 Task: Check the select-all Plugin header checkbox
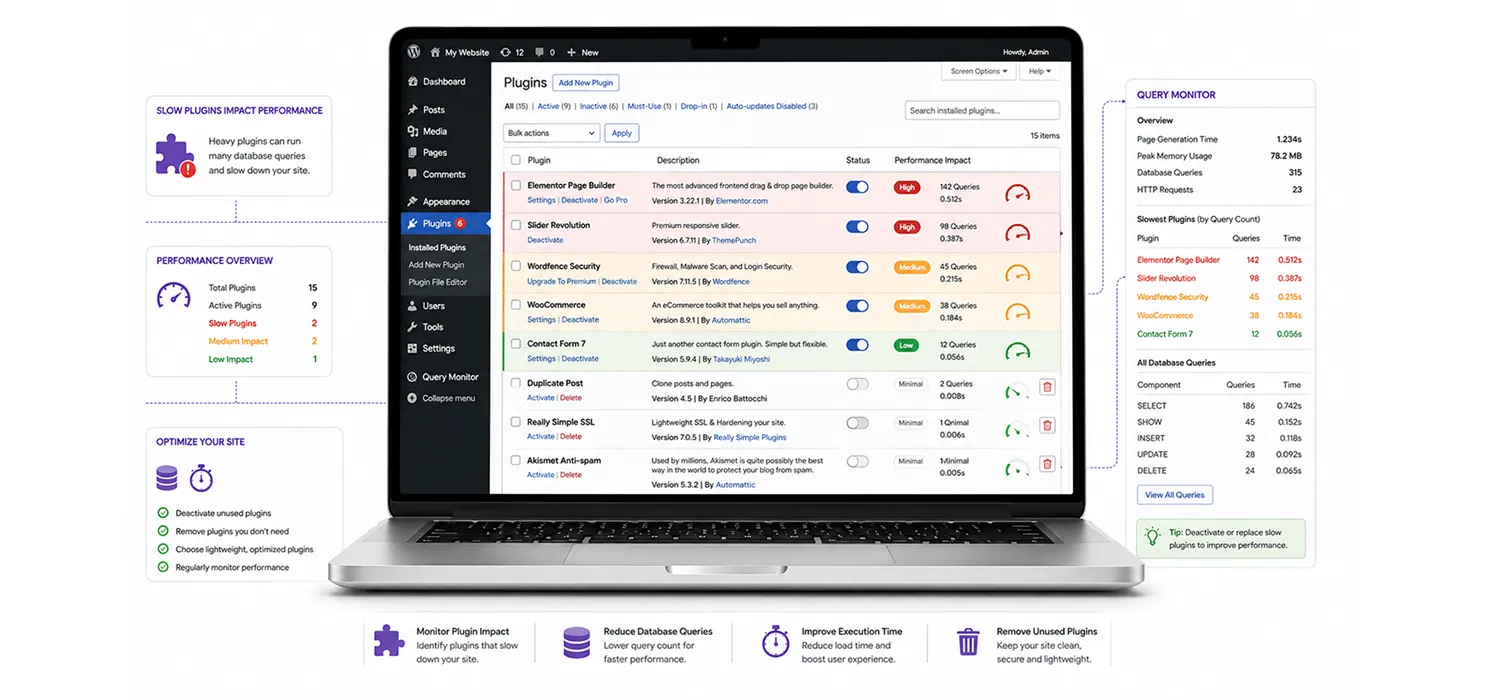(516, 160)
